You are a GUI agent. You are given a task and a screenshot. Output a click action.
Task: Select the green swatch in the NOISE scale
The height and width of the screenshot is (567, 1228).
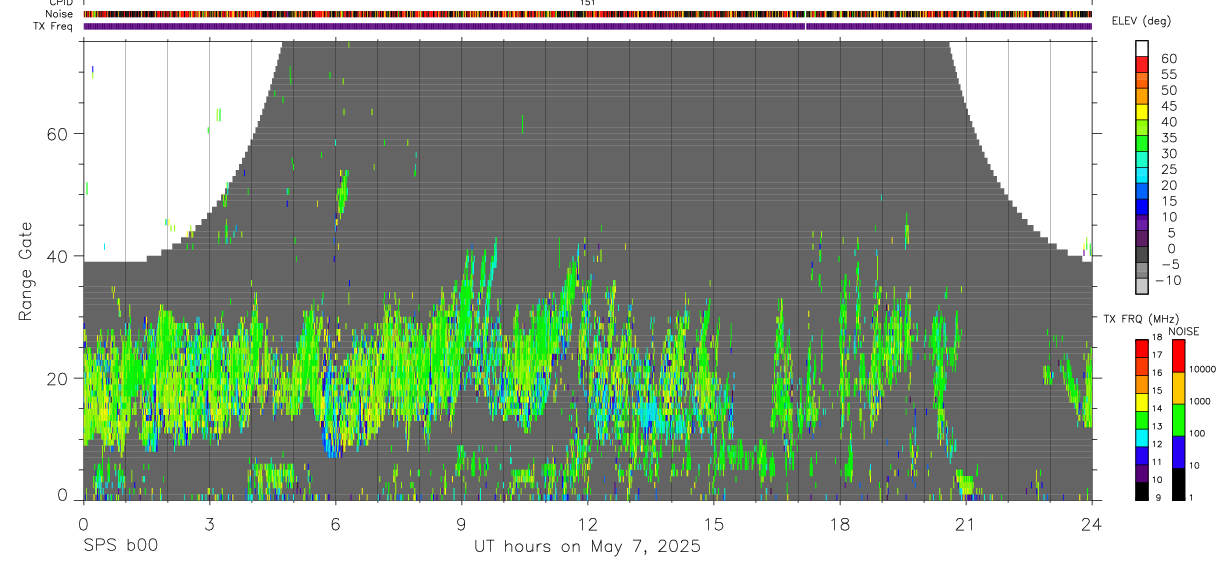(1178, 419)
